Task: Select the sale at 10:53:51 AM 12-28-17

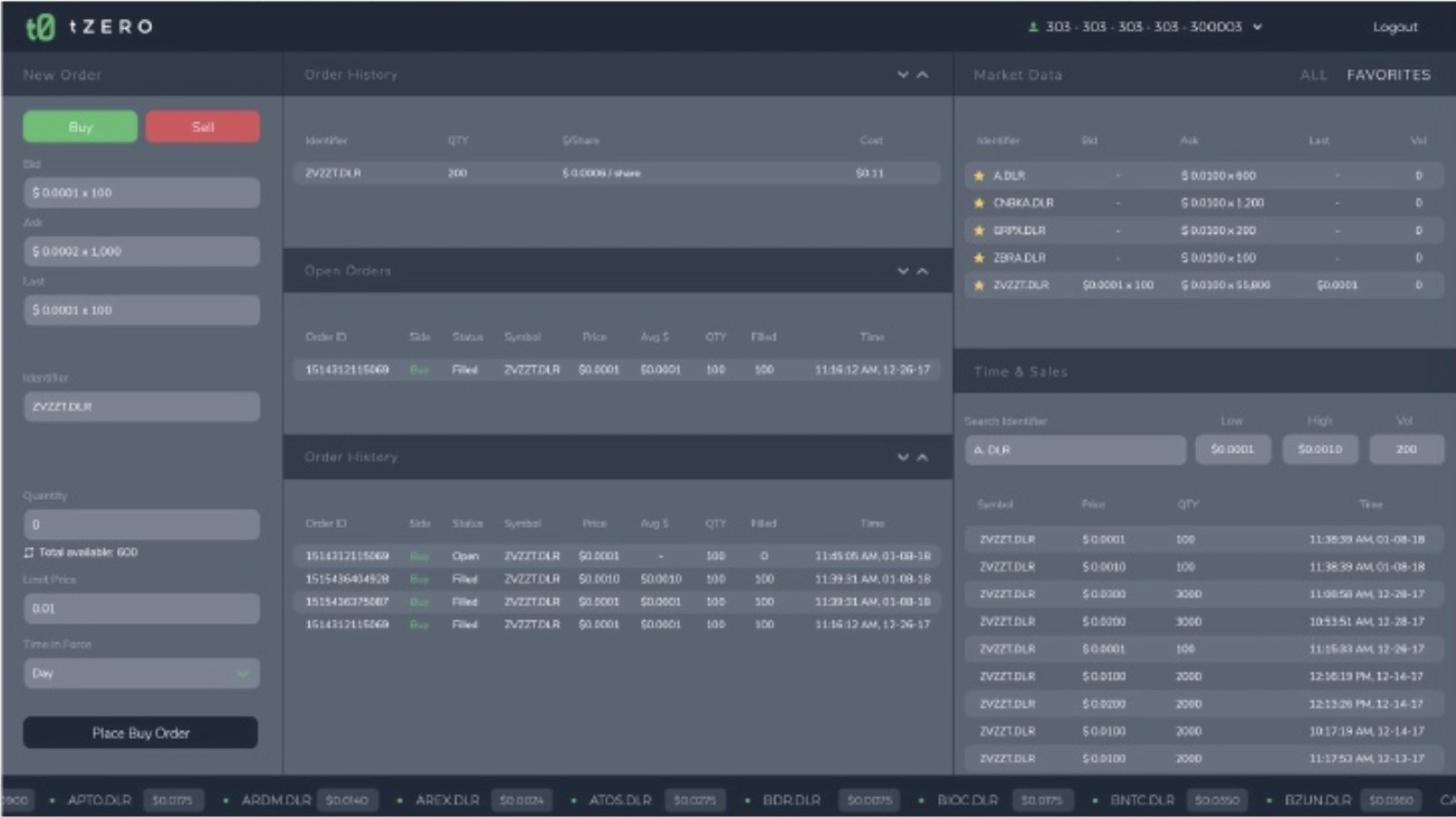Action: click(x=1203, y=622)
